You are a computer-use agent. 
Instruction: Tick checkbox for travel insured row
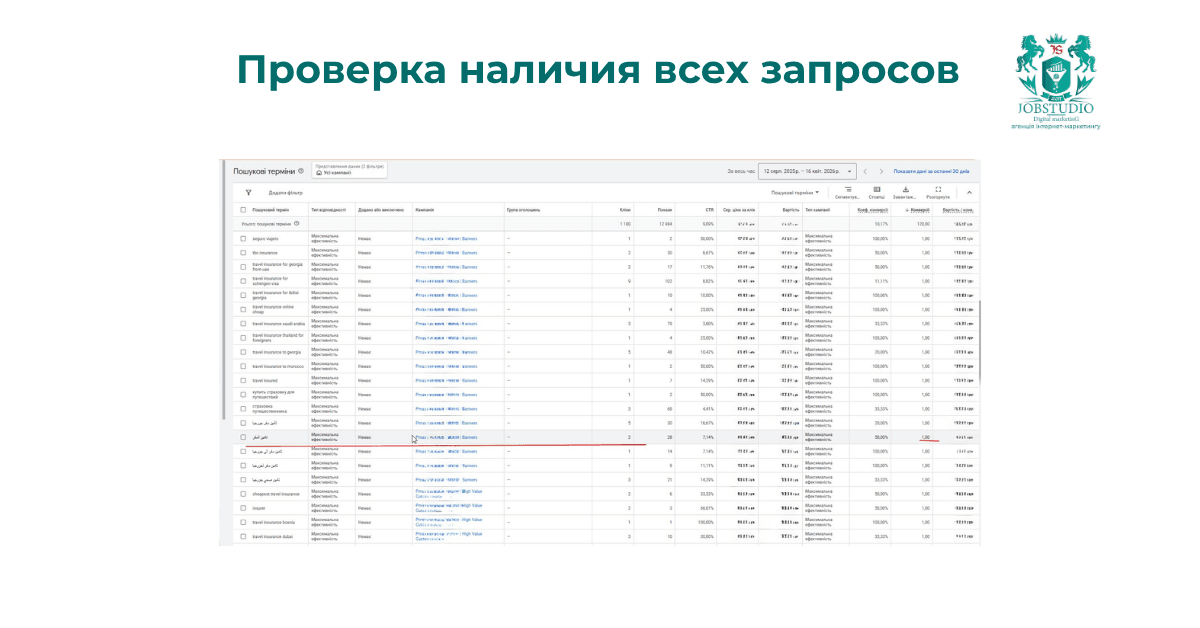point(243,380)
